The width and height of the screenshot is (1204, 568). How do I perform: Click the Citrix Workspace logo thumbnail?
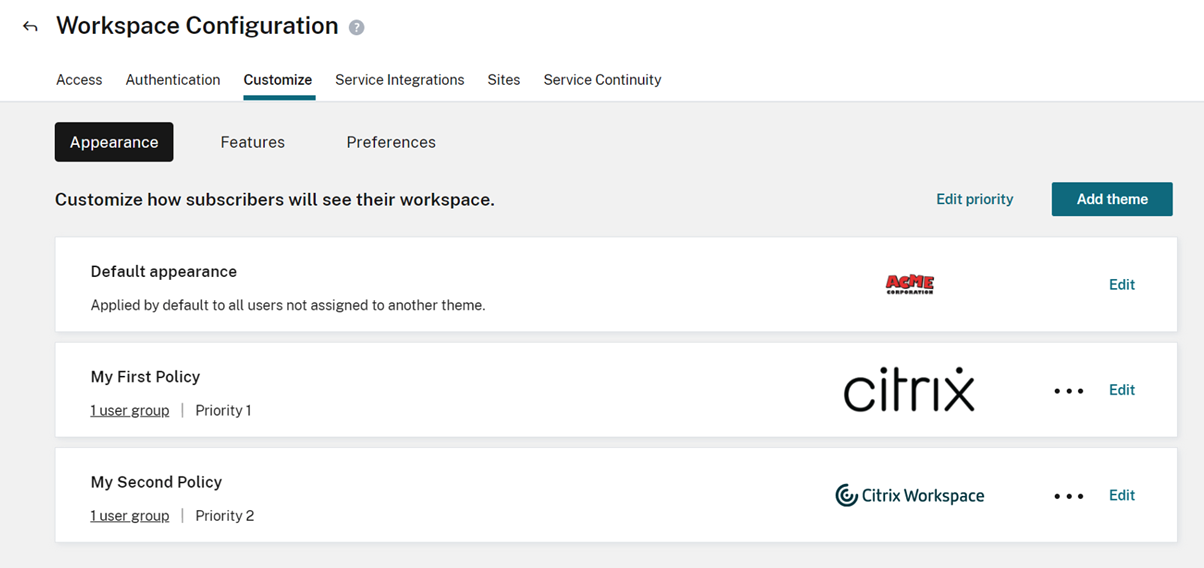[909, 495]
